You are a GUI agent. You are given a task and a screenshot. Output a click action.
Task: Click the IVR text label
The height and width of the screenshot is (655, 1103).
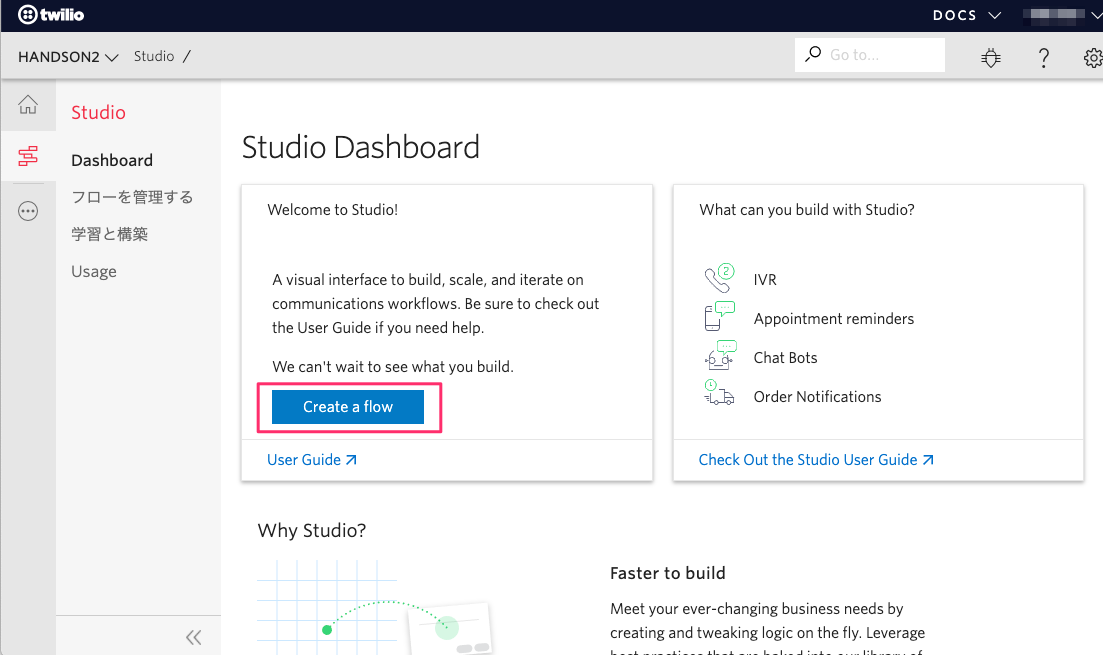[x=765, y=280]
